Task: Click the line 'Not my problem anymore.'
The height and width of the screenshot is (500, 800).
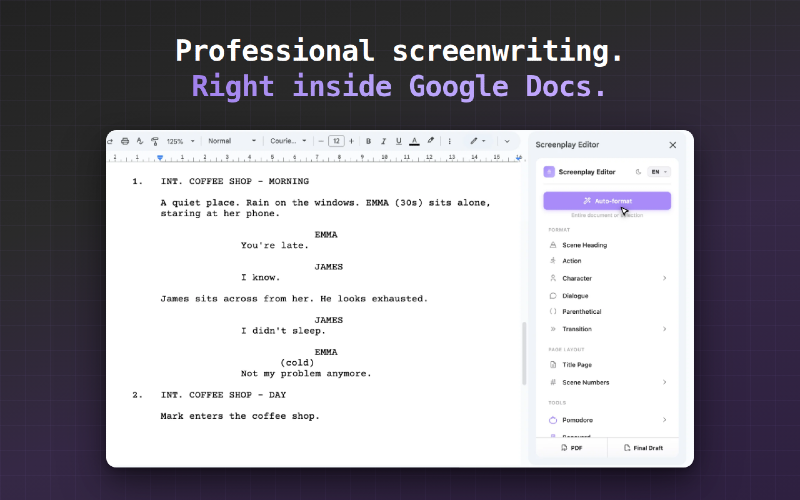Action: click(x=306, y=374)
